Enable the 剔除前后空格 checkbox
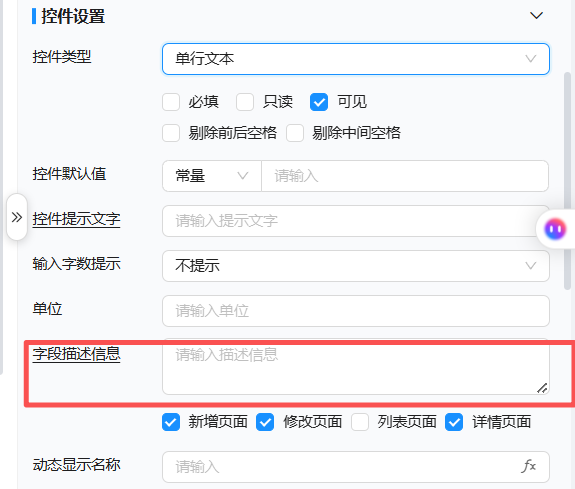The height and width of the screenshot is (489, 575). click(x=171, y=133)
